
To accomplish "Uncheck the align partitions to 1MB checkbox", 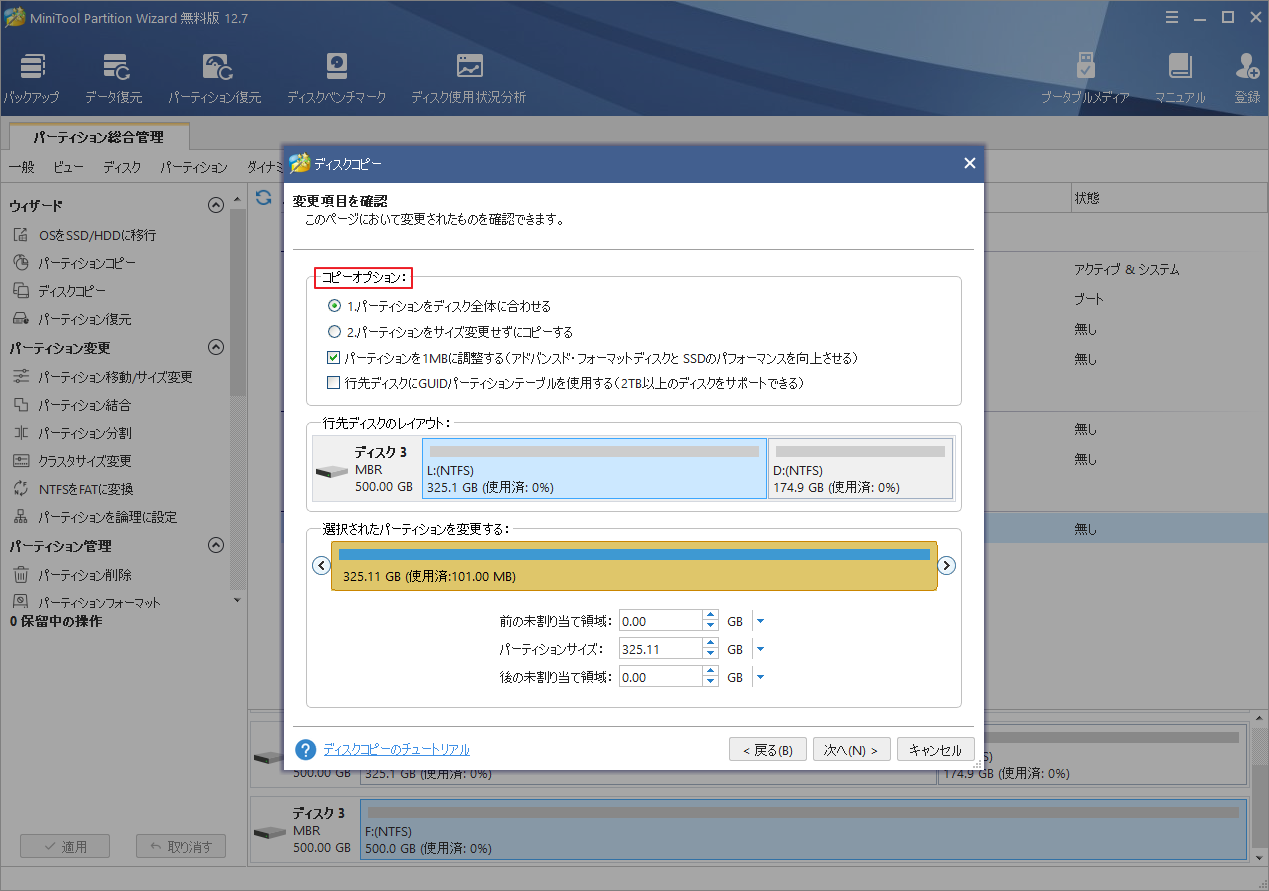I will pyautogui.click(x=334, y=357).
